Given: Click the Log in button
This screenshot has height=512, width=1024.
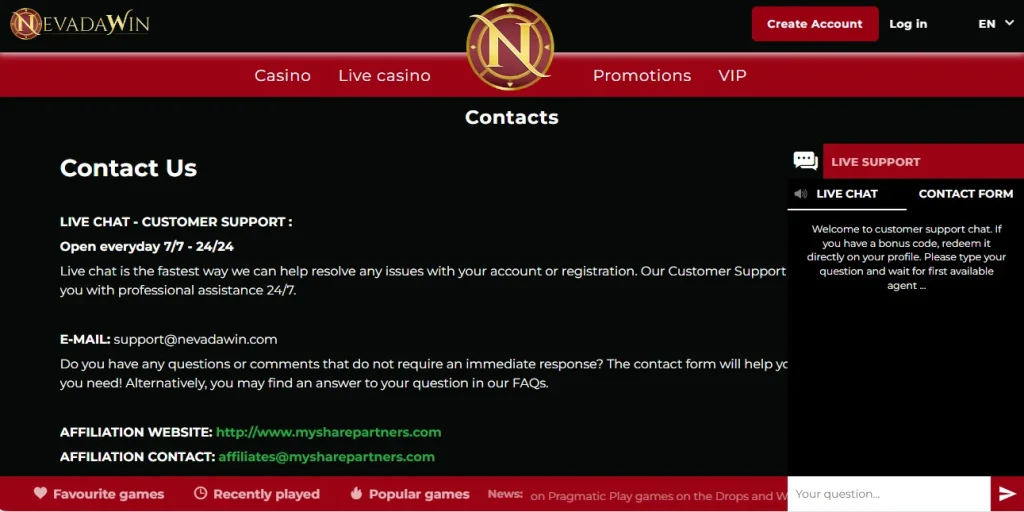Looking at the screenshot, I should pyautogui.click(x=908, y=24).
